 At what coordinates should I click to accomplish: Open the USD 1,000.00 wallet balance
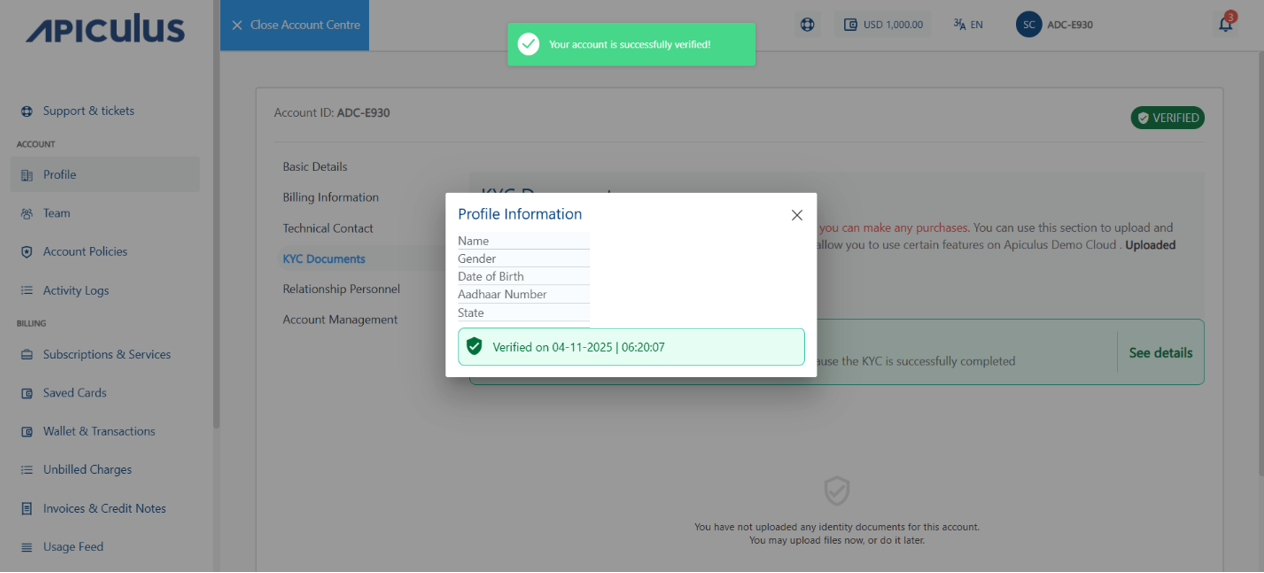pos(883,25)
